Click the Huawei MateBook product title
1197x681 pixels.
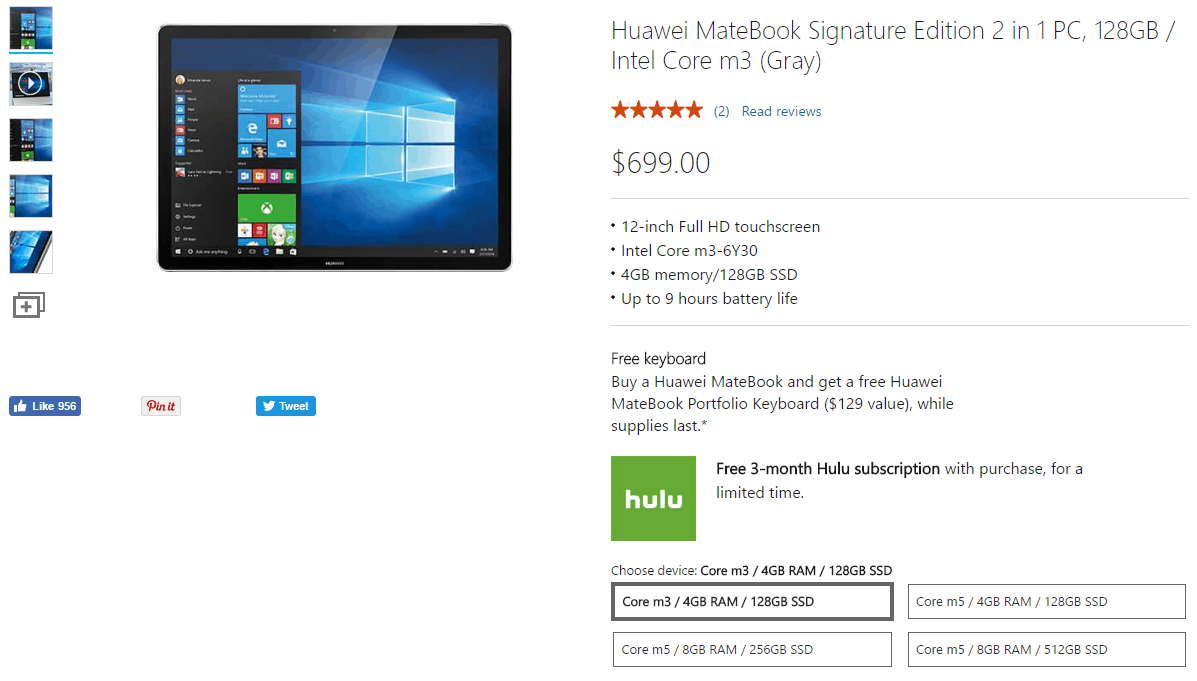pyautogui.click(x=893, y=45)
